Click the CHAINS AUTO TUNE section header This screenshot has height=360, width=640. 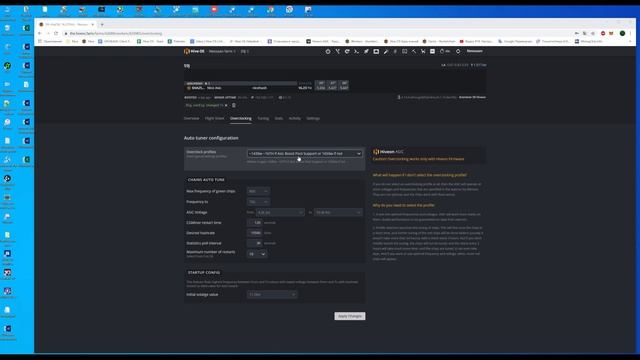point(206,180)
